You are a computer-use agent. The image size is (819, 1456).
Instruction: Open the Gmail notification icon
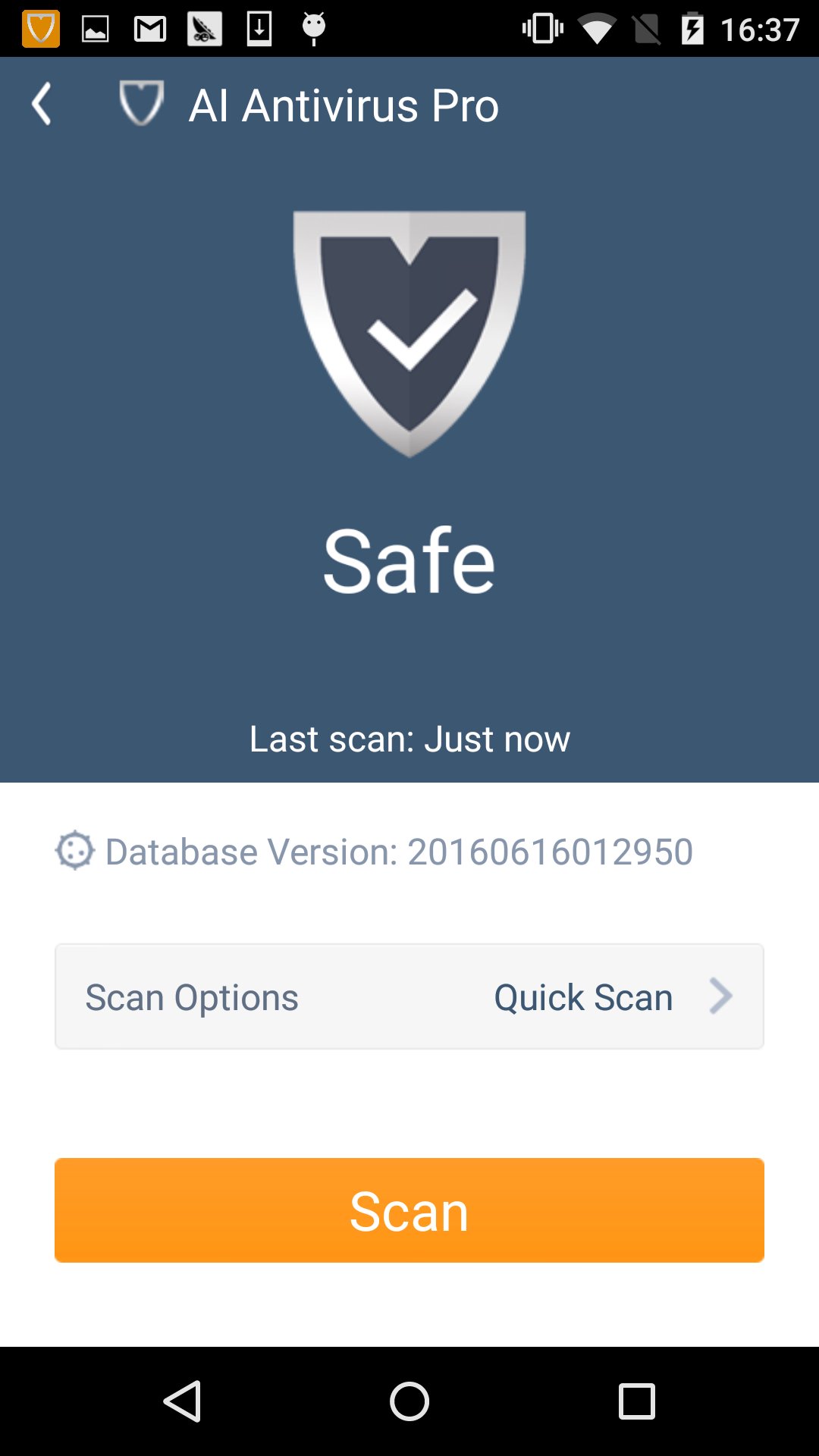coord(150,30)
